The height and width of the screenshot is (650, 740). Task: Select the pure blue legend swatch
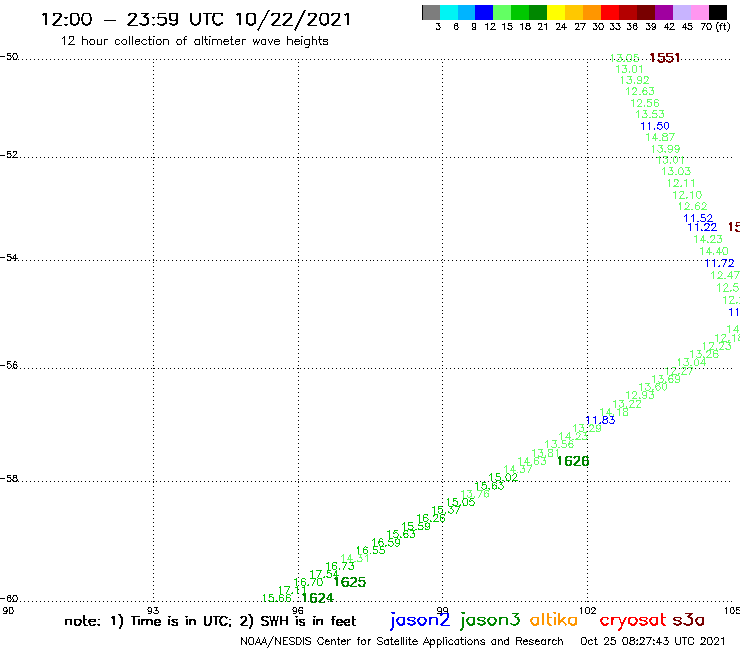click(484, 12)
